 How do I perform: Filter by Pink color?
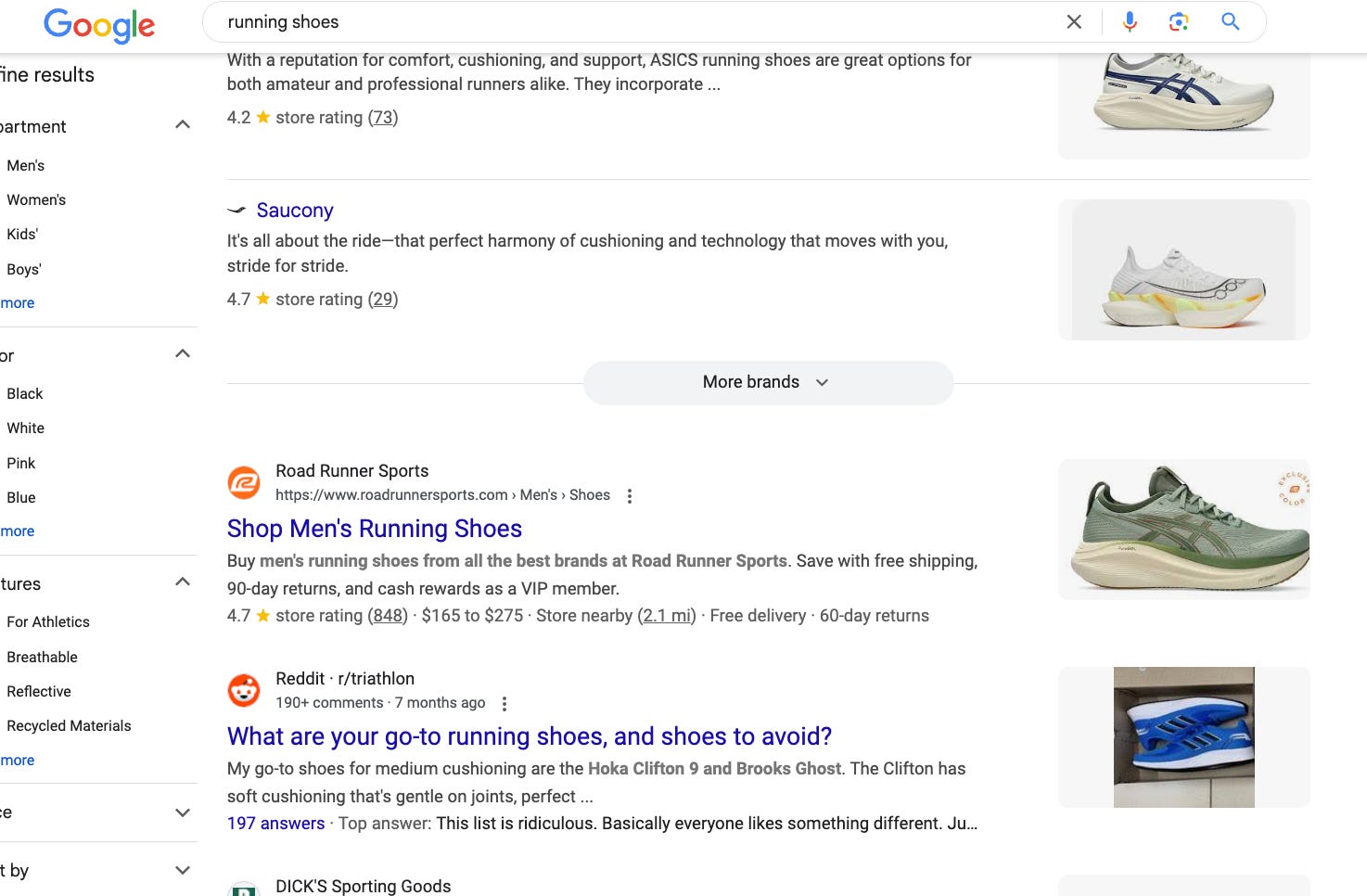click(21, 463)
